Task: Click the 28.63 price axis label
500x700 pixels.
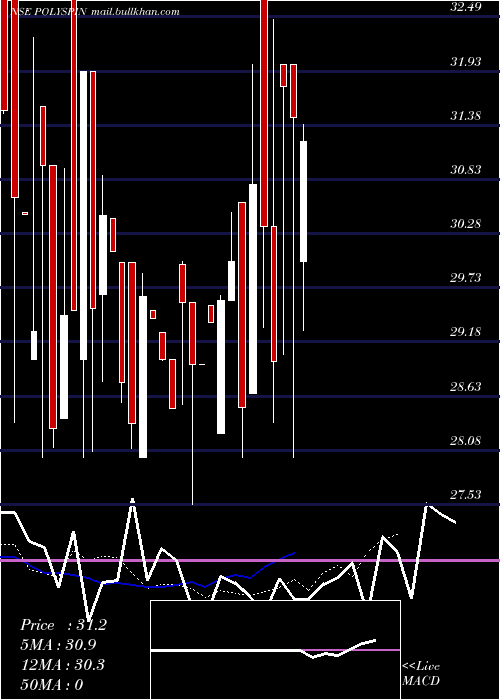Action: tap(466, 387)
